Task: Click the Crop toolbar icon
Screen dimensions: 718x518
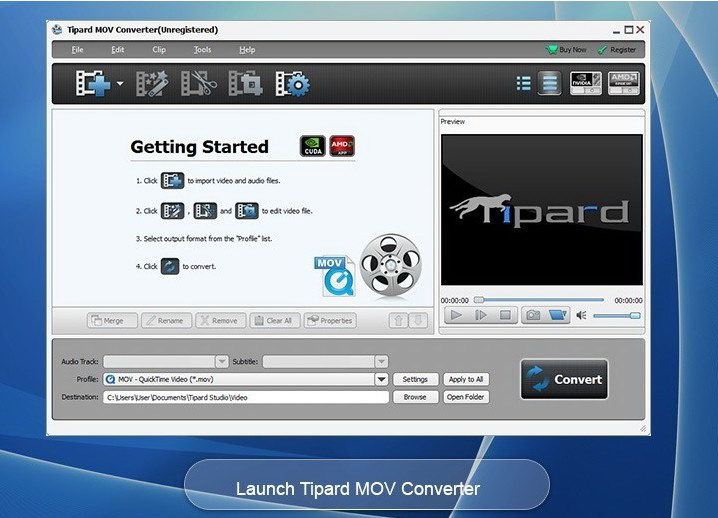Action: [x=245, y=83]
